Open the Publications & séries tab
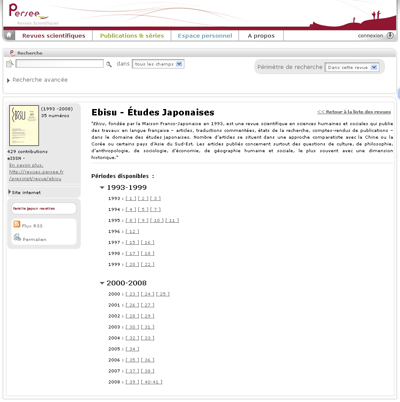400x402 pixels. coord(132,36)
